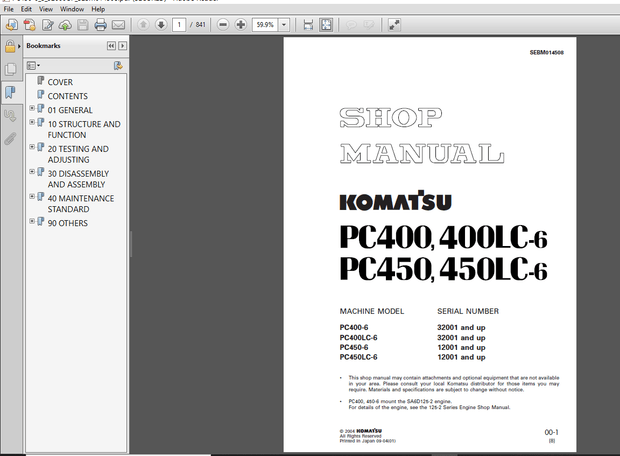Click the Bookmarks pane right-arrow button
The width and height of the screenshot is (620, 456).
pos(123,46)
